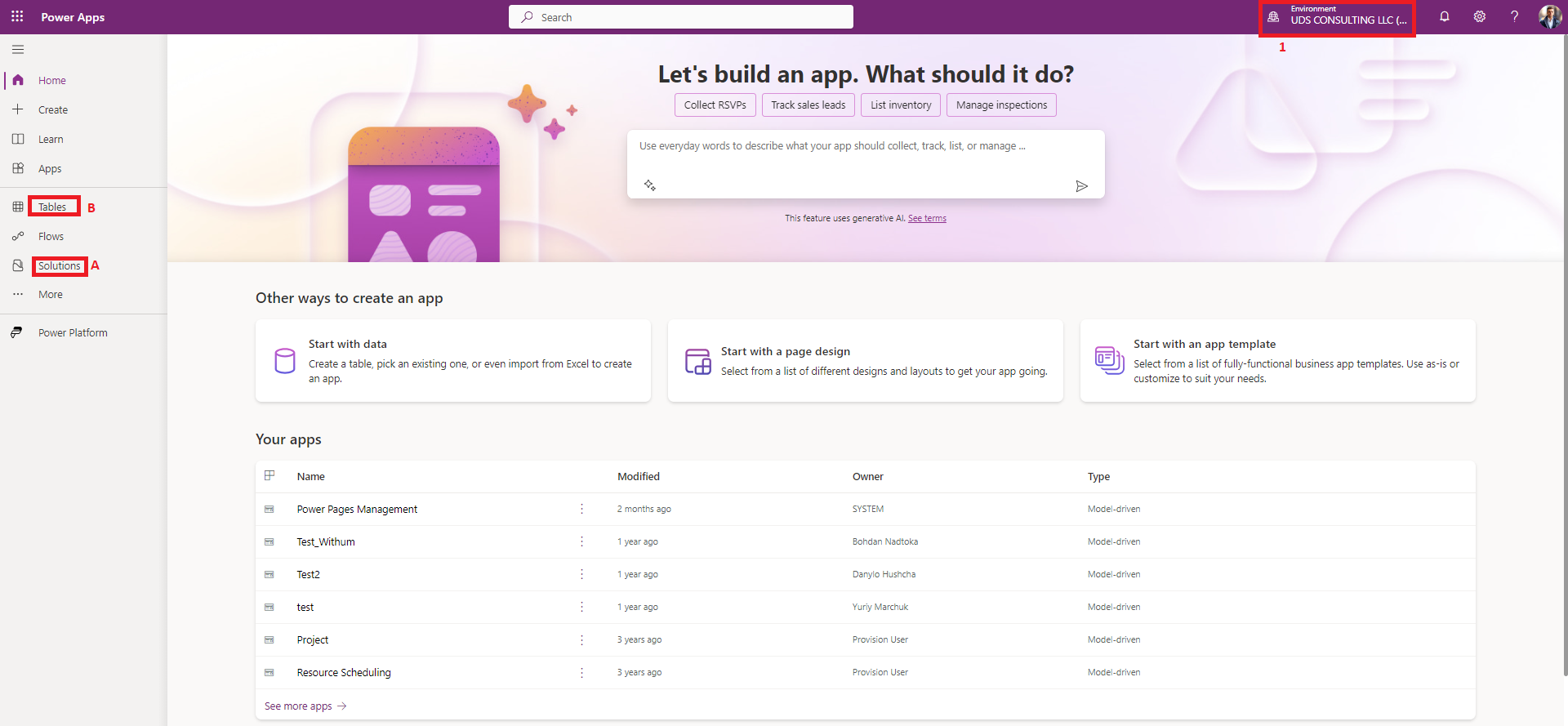The image size is (1568, 726).
Task: Click the page vertical scrollbar
Action: (1564, 355)
